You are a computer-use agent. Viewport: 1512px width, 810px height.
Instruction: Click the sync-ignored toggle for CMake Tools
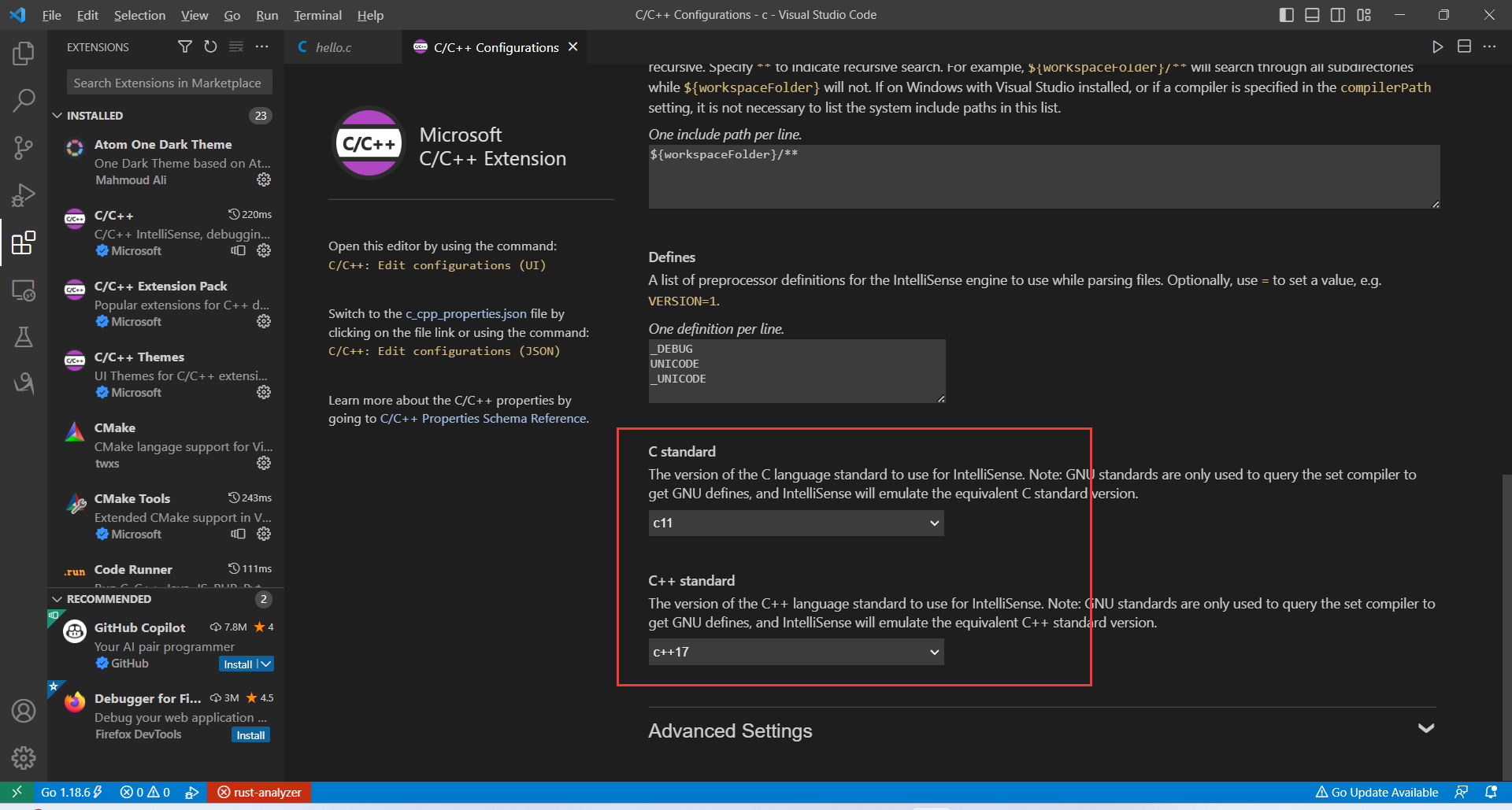pyautogui.click(x=238, y=534)
